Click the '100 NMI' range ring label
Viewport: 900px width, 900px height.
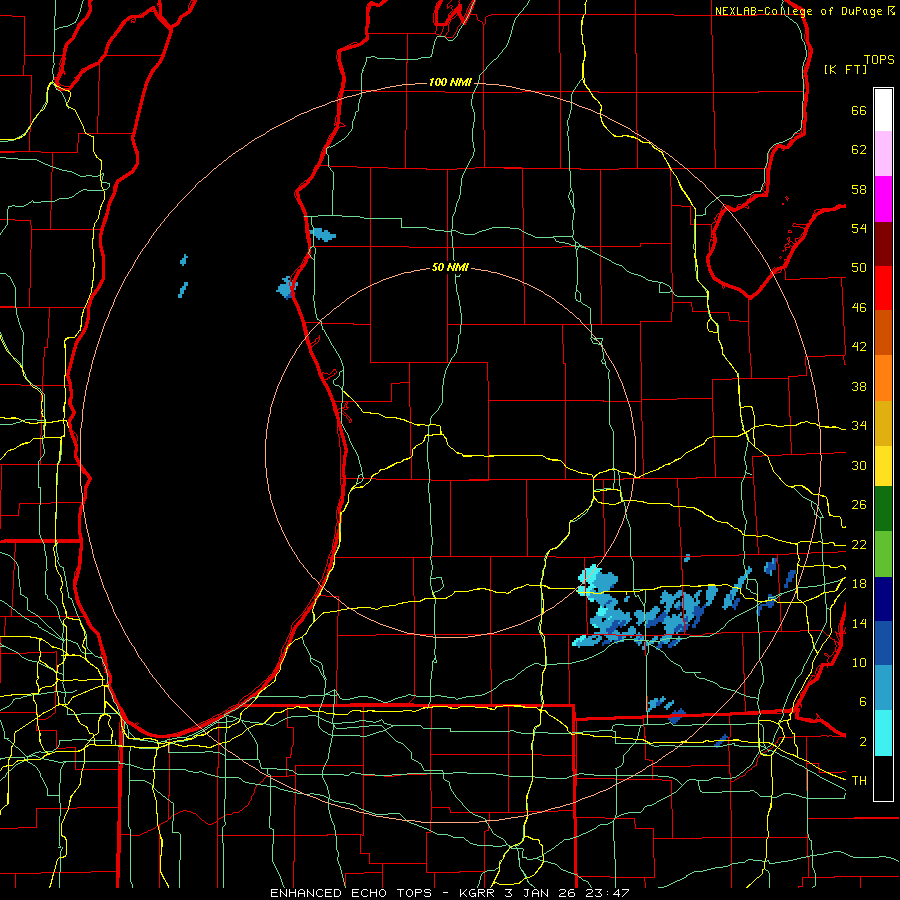point(450,83)
